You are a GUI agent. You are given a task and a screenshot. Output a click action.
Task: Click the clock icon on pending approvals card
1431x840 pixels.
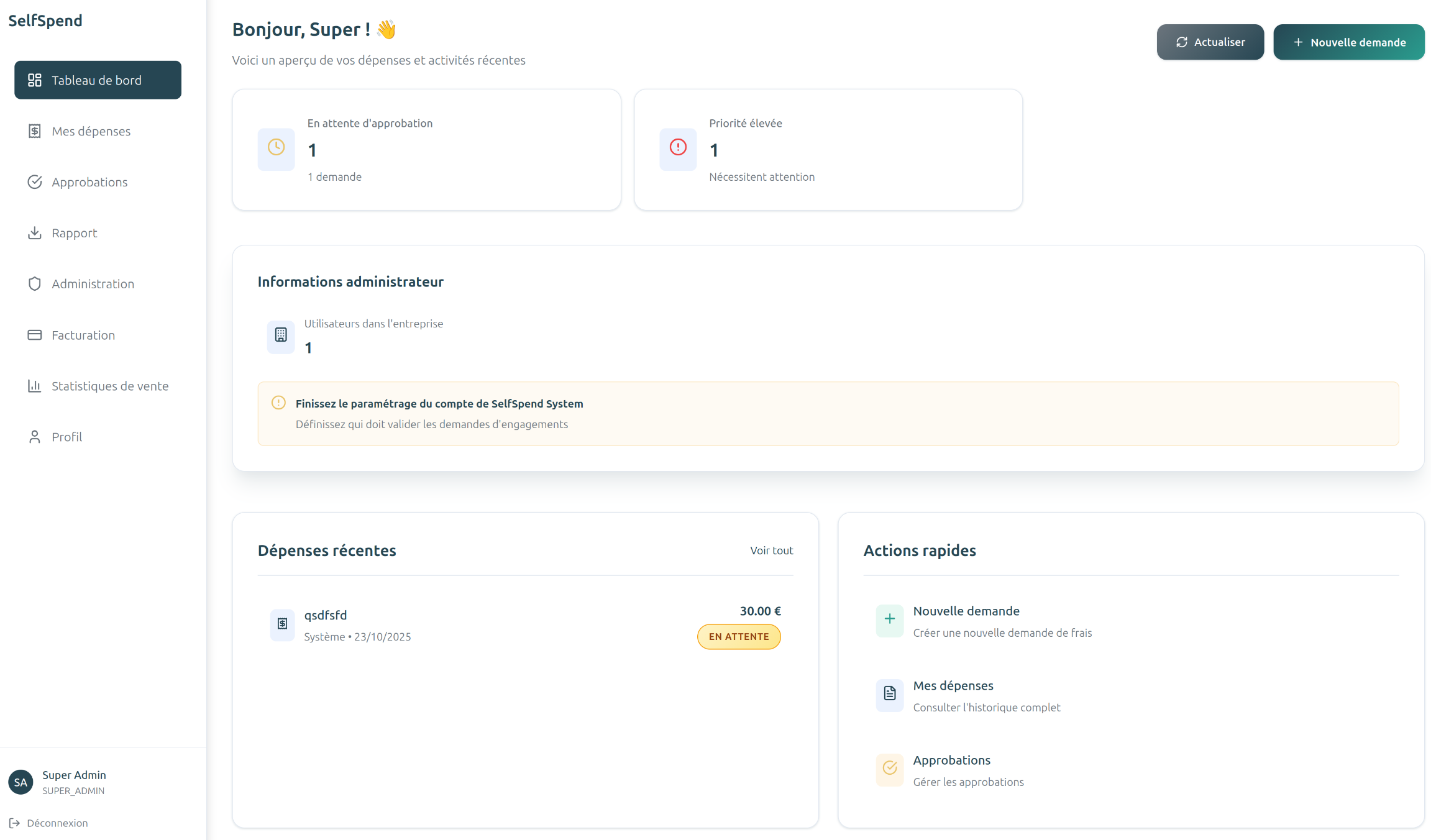(276, 149)
